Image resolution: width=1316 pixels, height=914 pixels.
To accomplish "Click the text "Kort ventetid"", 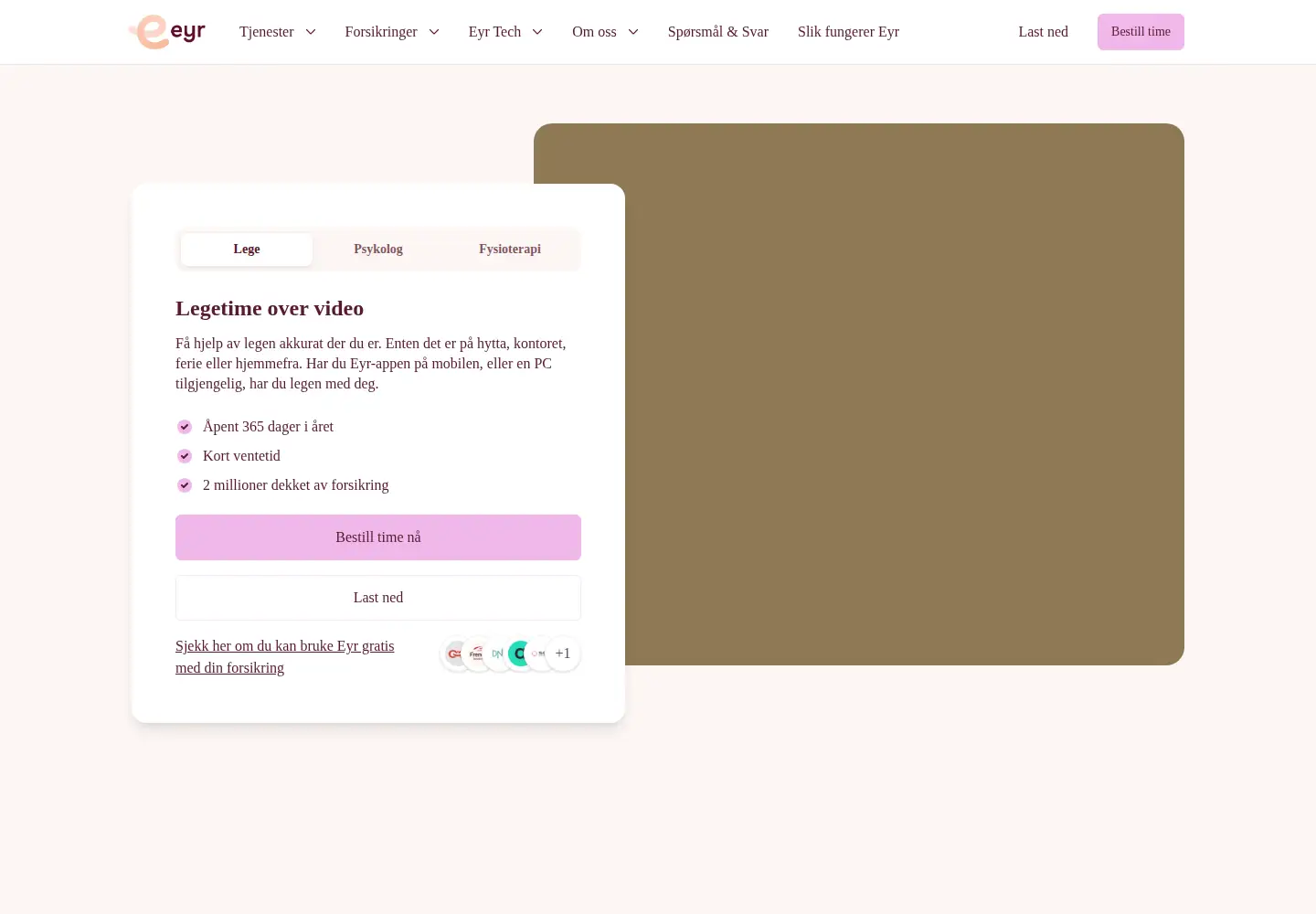I will [x=241, y=456].
